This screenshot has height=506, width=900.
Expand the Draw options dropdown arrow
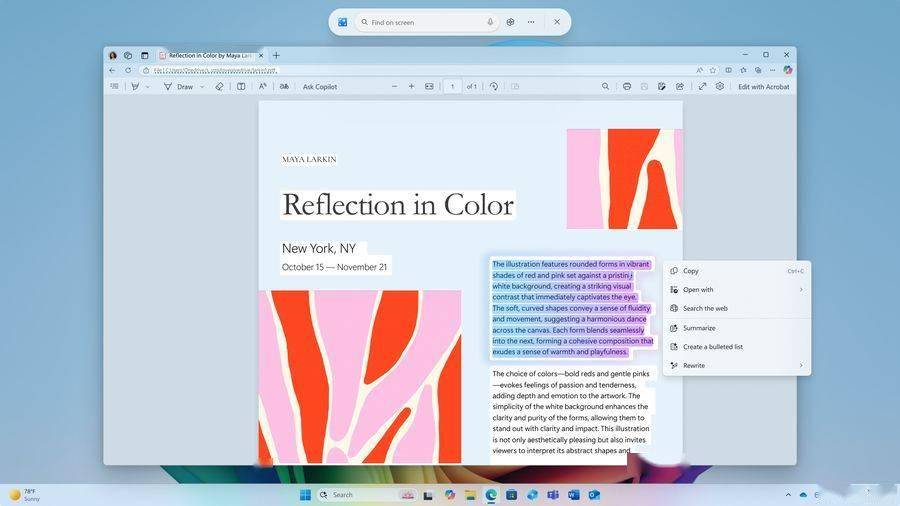[x=202, y=87]
